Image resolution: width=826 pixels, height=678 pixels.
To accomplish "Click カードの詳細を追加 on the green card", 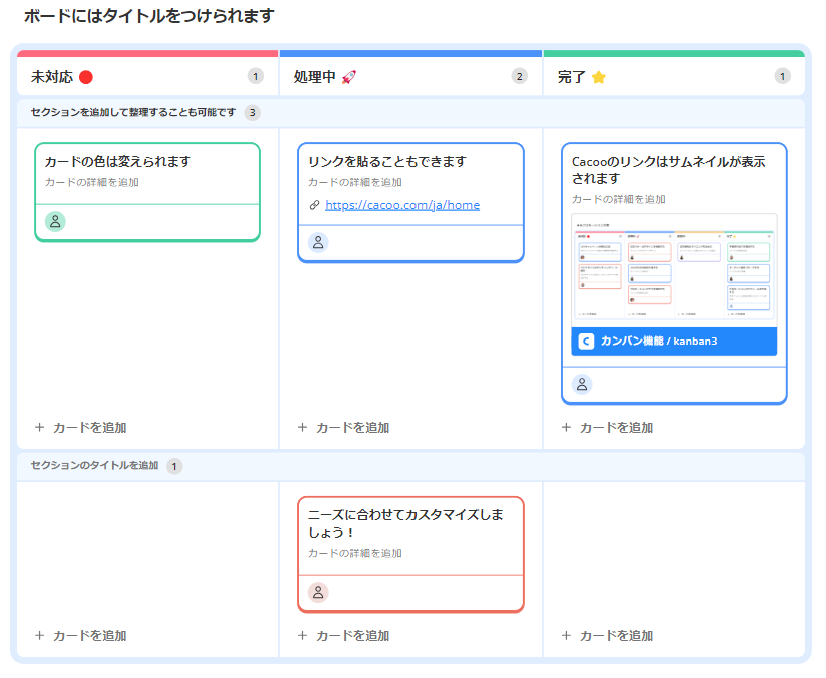I will pyautogui.click(x=92, y=182).
